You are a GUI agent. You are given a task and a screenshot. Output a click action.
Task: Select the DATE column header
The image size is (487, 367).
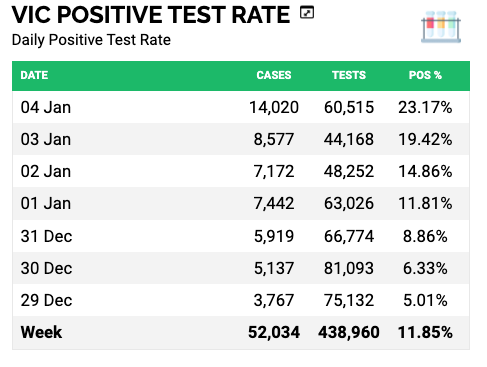point(34,75)
